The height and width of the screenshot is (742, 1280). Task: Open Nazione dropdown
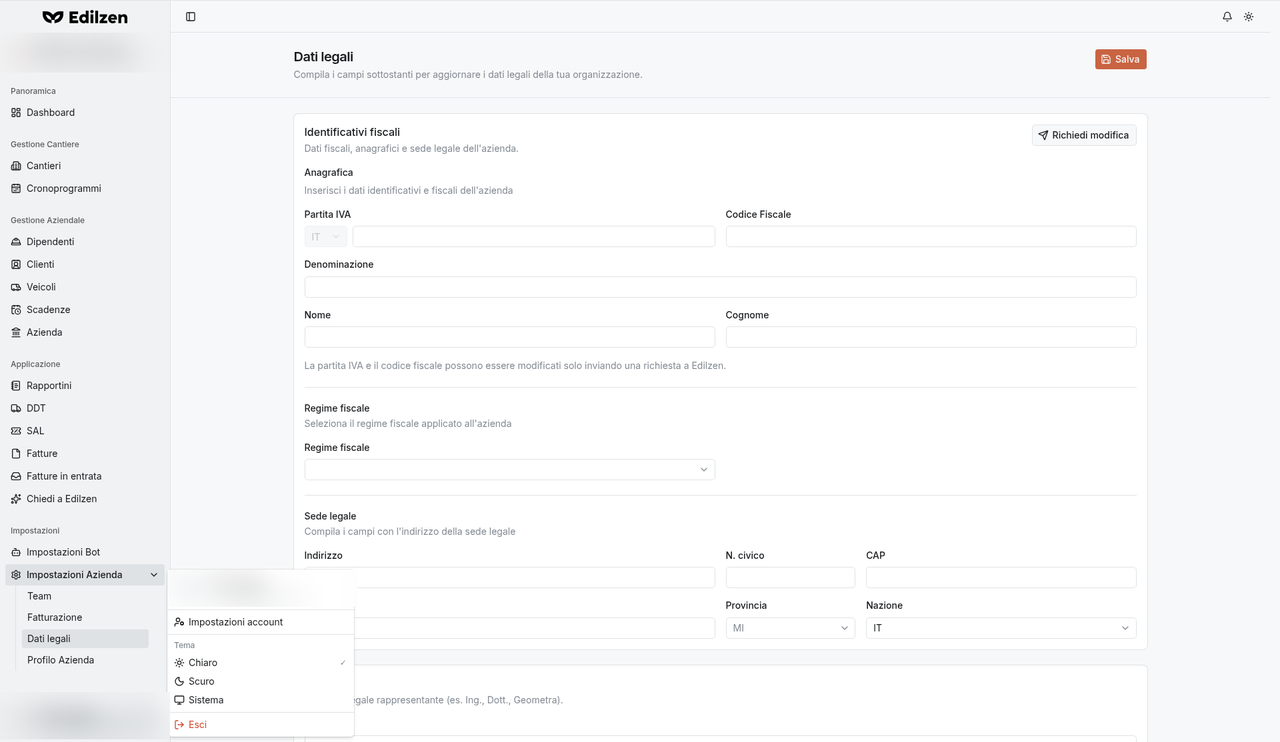click(x=1001, y=628)
